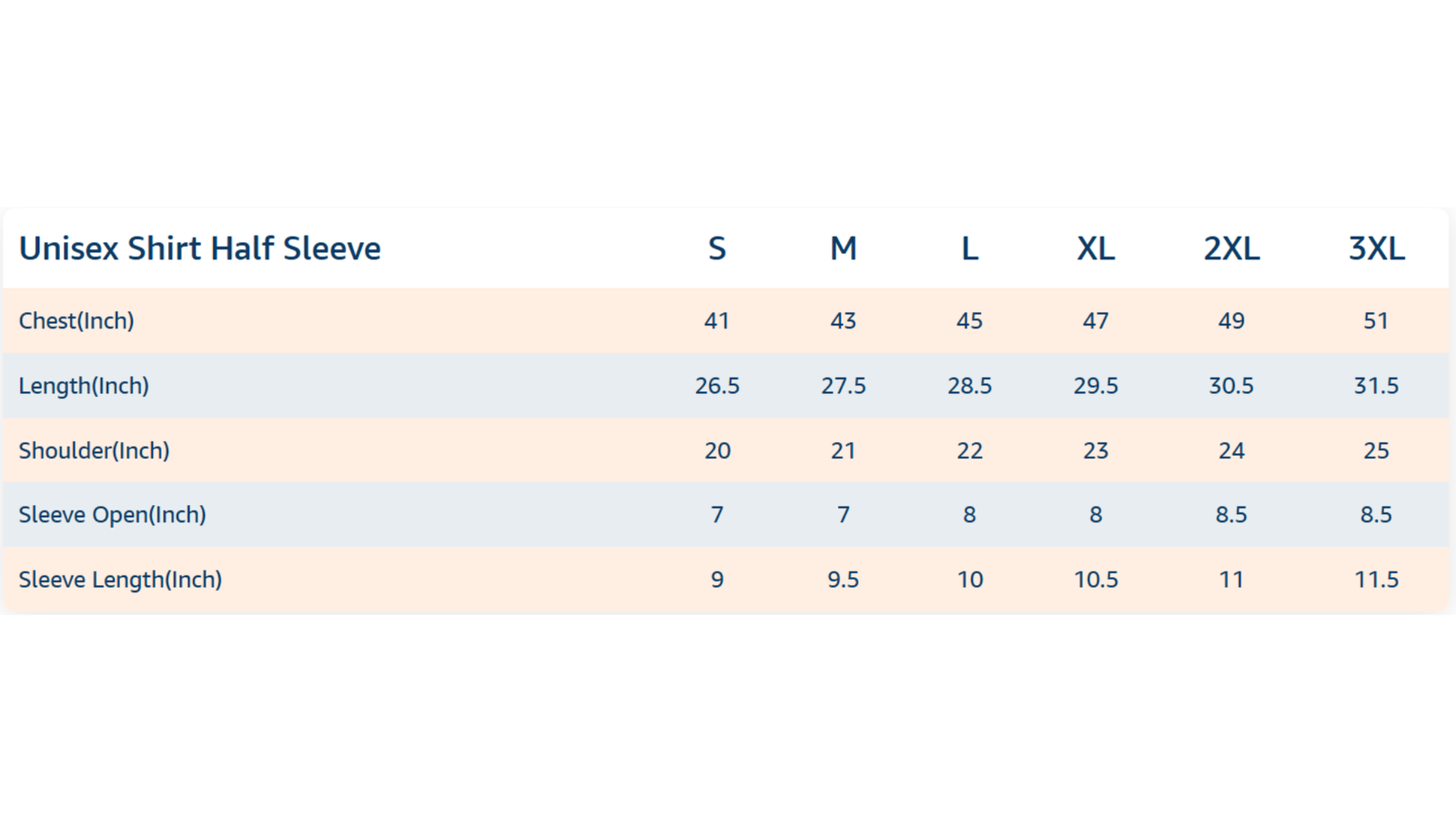Viewport: 1456px width, 819px height.
Task: Click the Shoulder(Inch) row label
Action: click(94, 450)
